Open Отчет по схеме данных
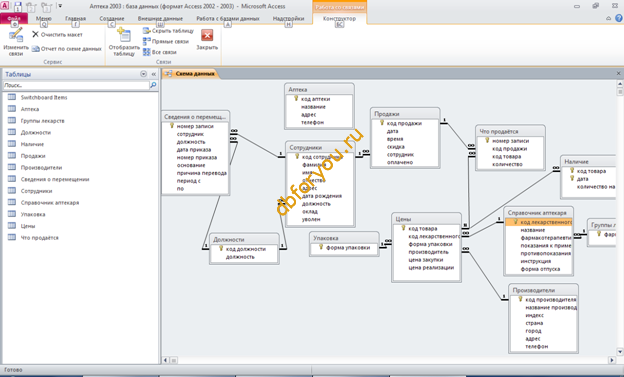The height and width of the screenshot is (377, 624). [66, 49]
